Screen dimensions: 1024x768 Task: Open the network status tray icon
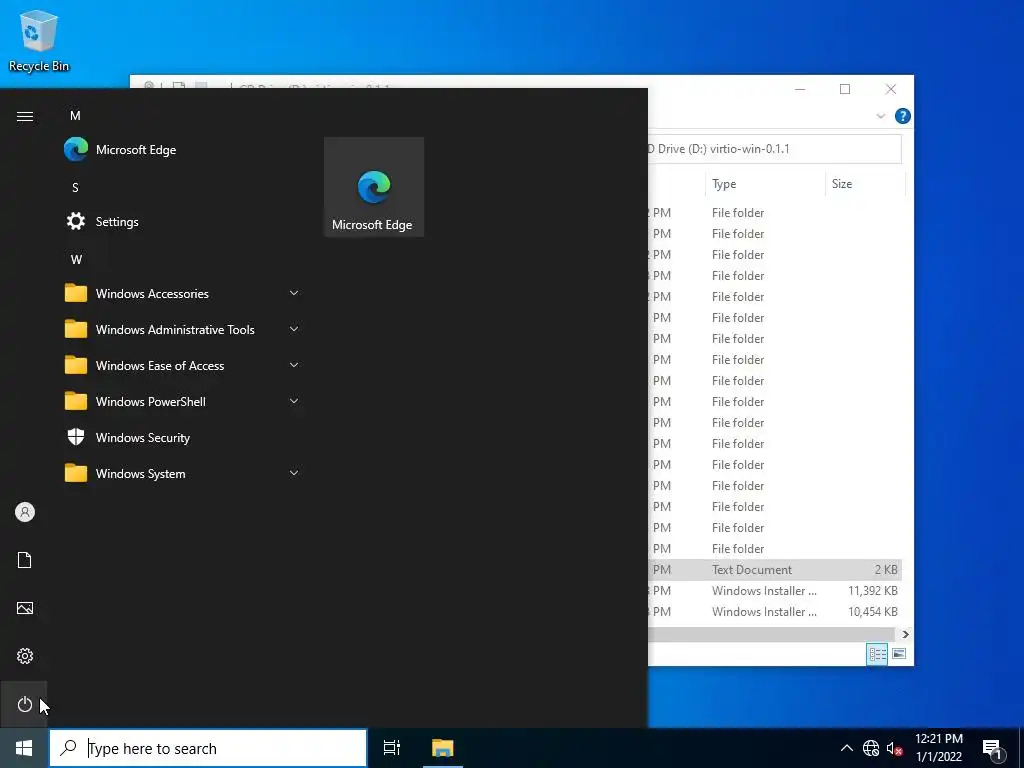871,748
